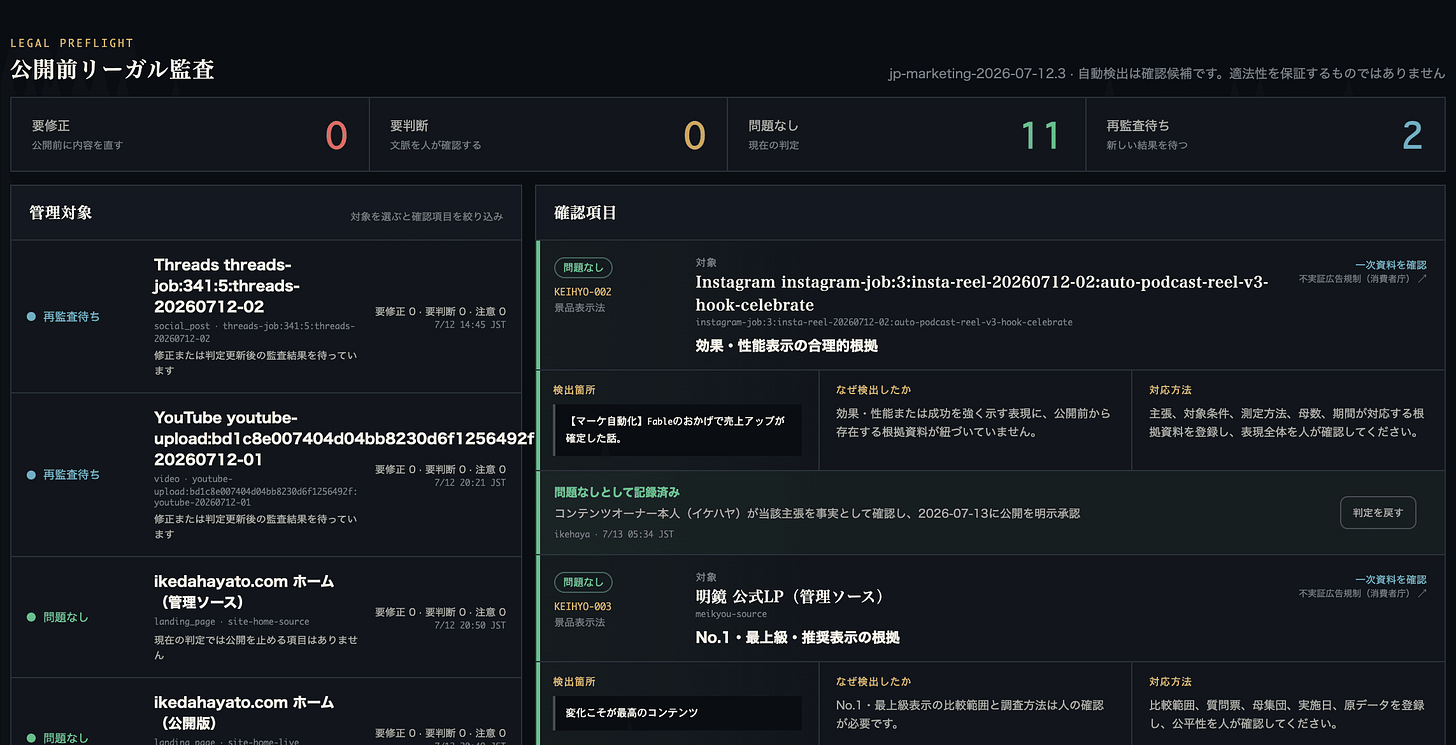Click the detected quote 変化こそが最高のコンテンツ

(677, 713)
